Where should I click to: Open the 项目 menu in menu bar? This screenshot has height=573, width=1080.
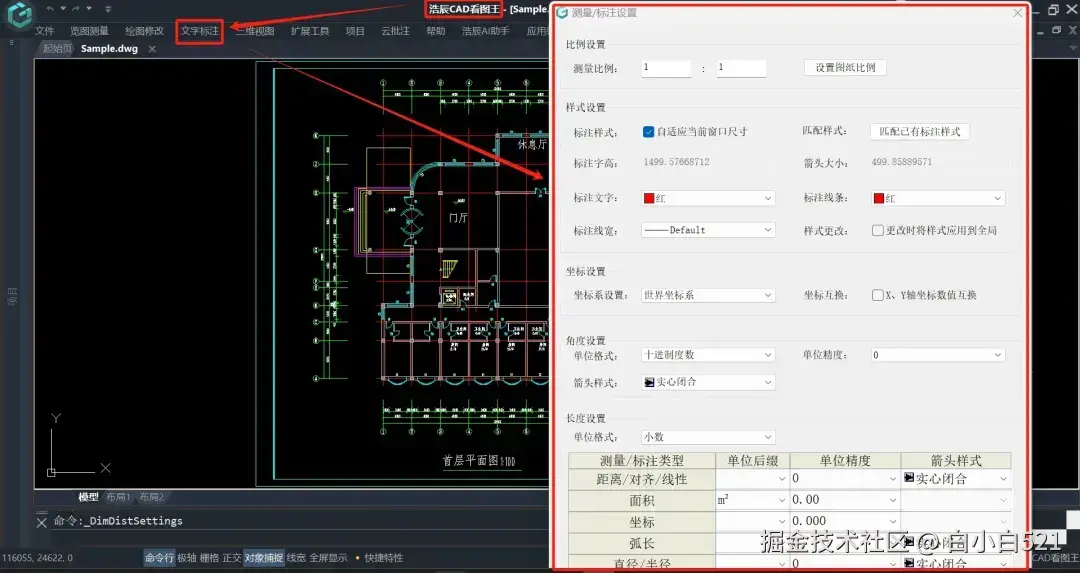click(x=355, y=31)
